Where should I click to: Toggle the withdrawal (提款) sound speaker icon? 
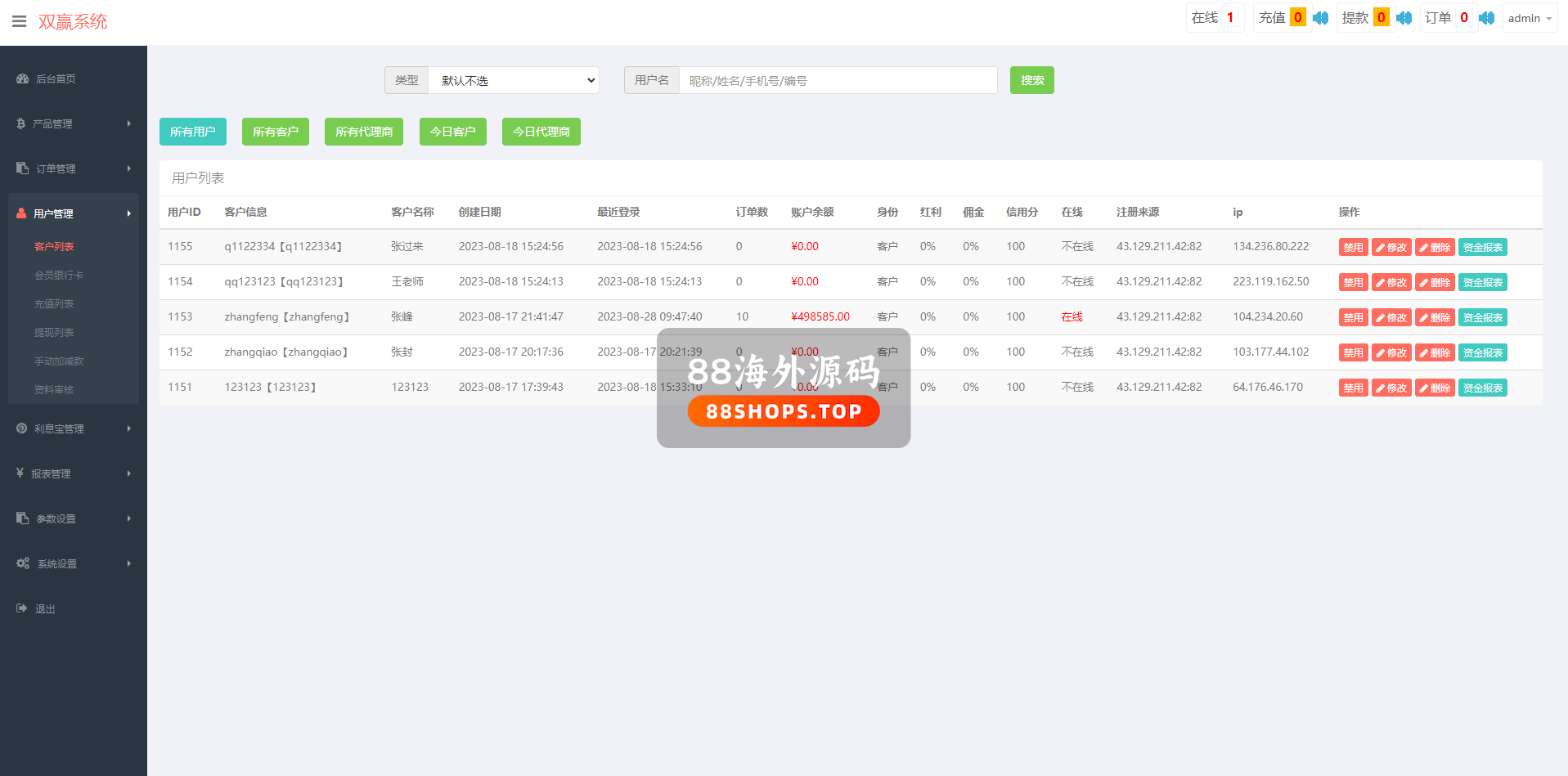[1404, 18]
